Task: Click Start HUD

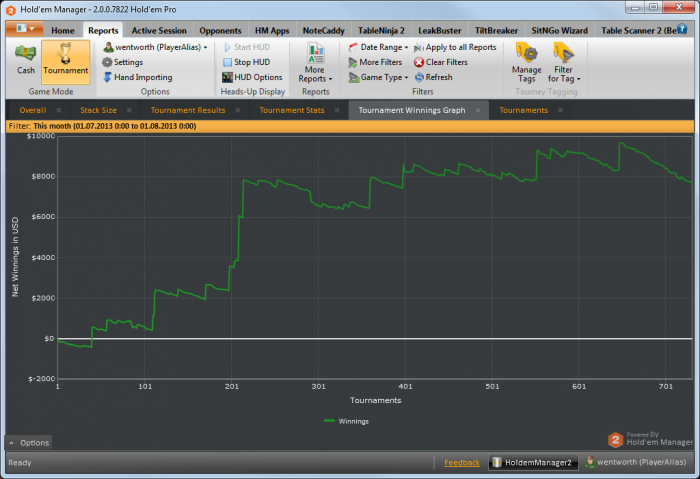Action: [247, 47]
